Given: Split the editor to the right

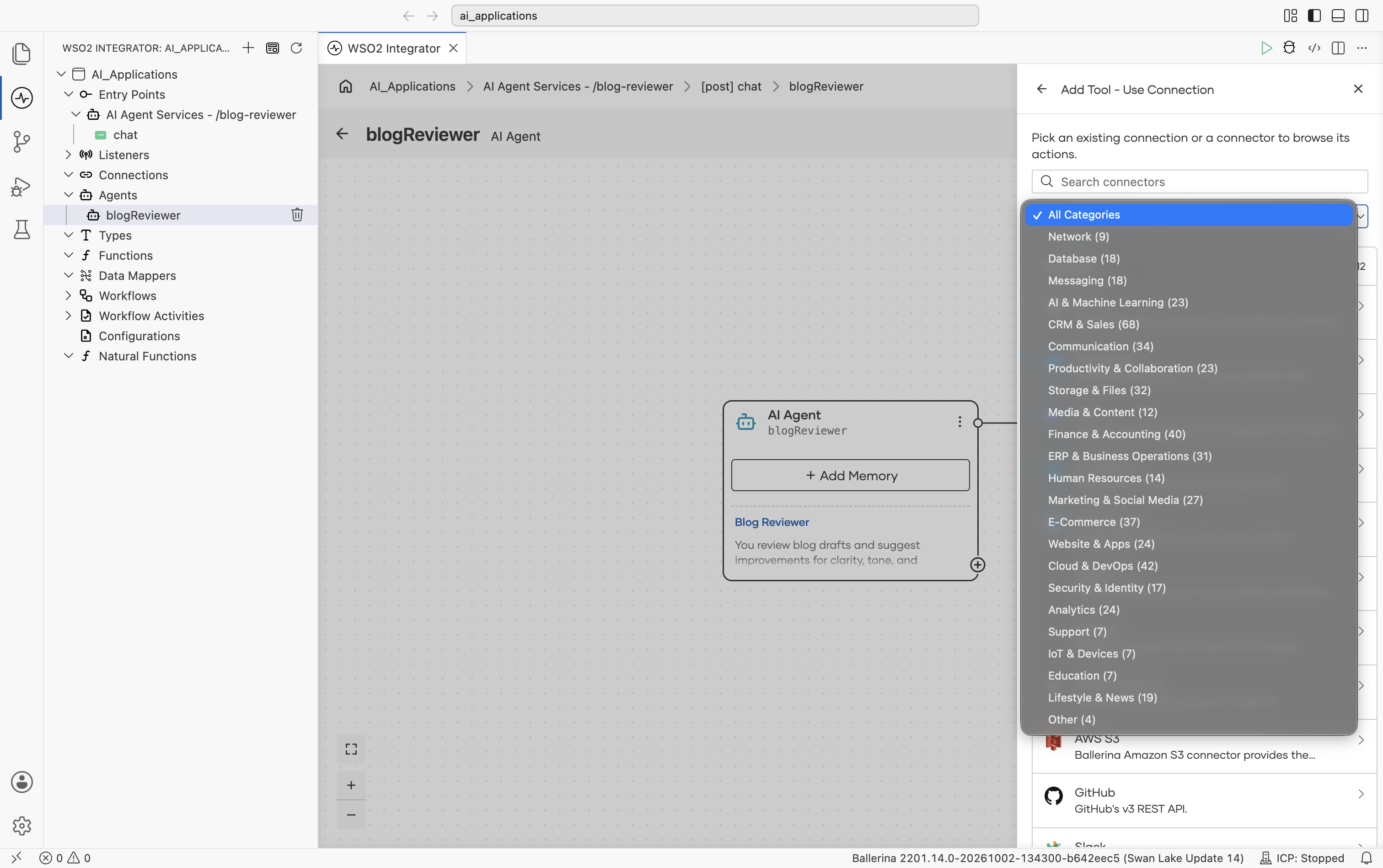Looking at the screenshot, I should tap(1338, 48).
